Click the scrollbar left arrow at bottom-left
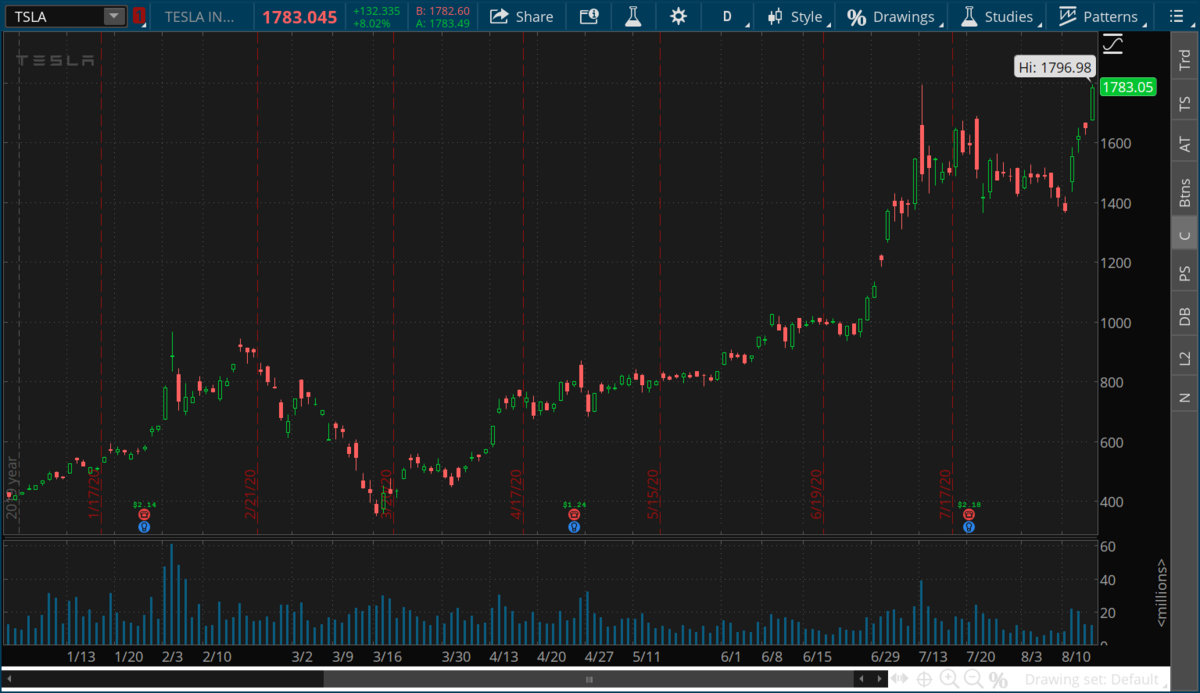Image resolution: width=1200 pixels, height=693 pixels. point(10,679)
